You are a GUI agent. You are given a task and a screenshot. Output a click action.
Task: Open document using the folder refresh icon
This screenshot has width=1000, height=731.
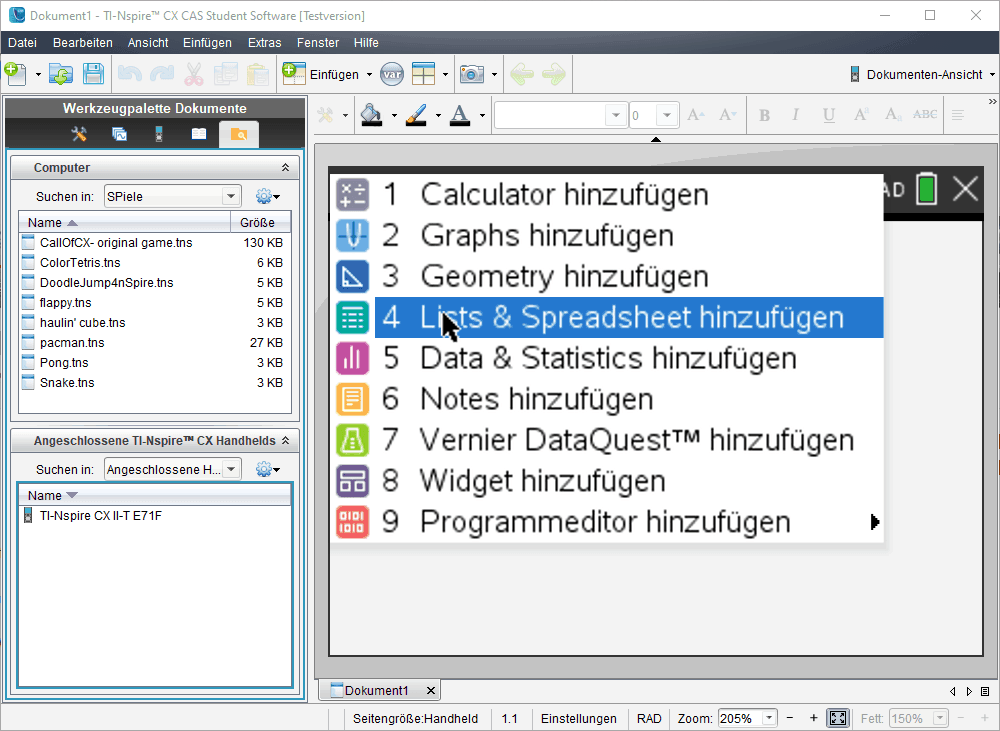[61, 74]
